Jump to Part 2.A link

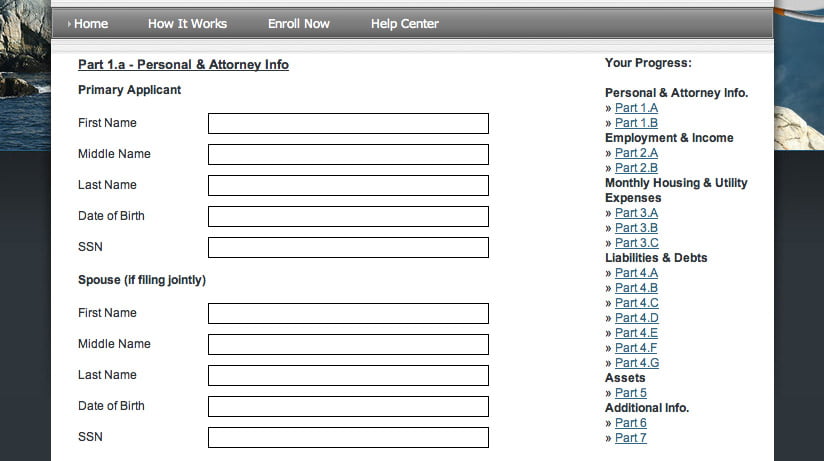click(x=636, y=152)
